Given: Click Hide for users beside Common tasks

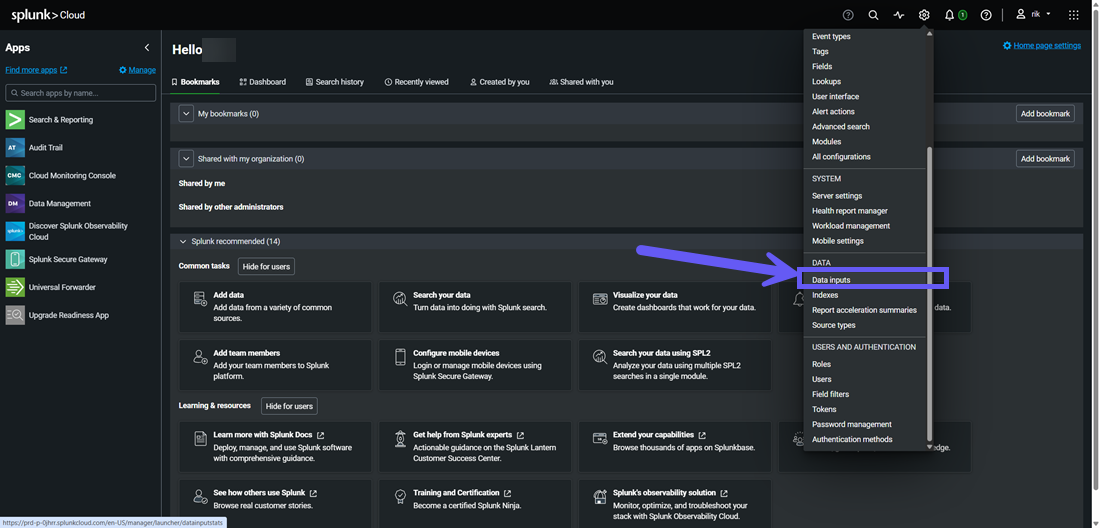Looking at the screenshot, I should point(267,266).
